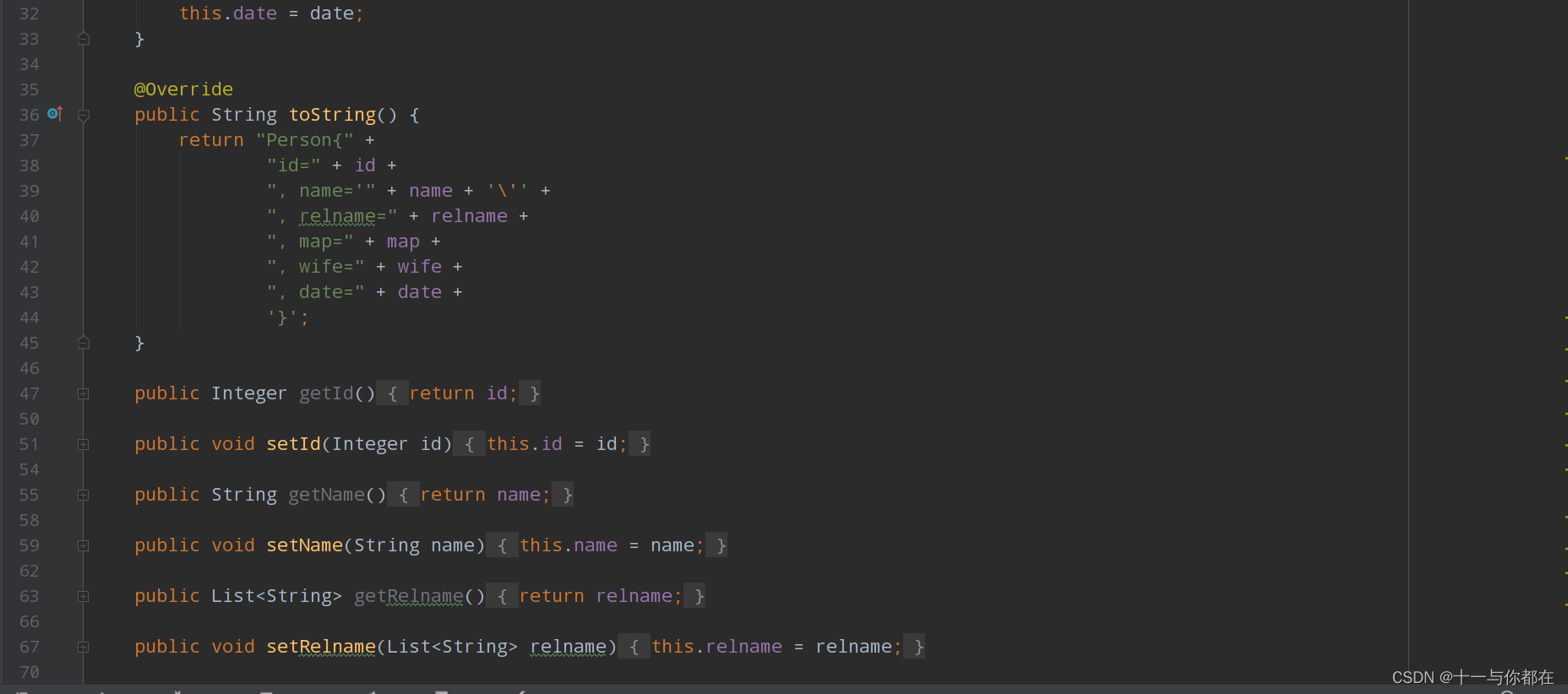The height and width of the screenshot is (694, 1568).
Task: Click the getRelname method name
Action: pyautogui.click(x=409, y=596)
